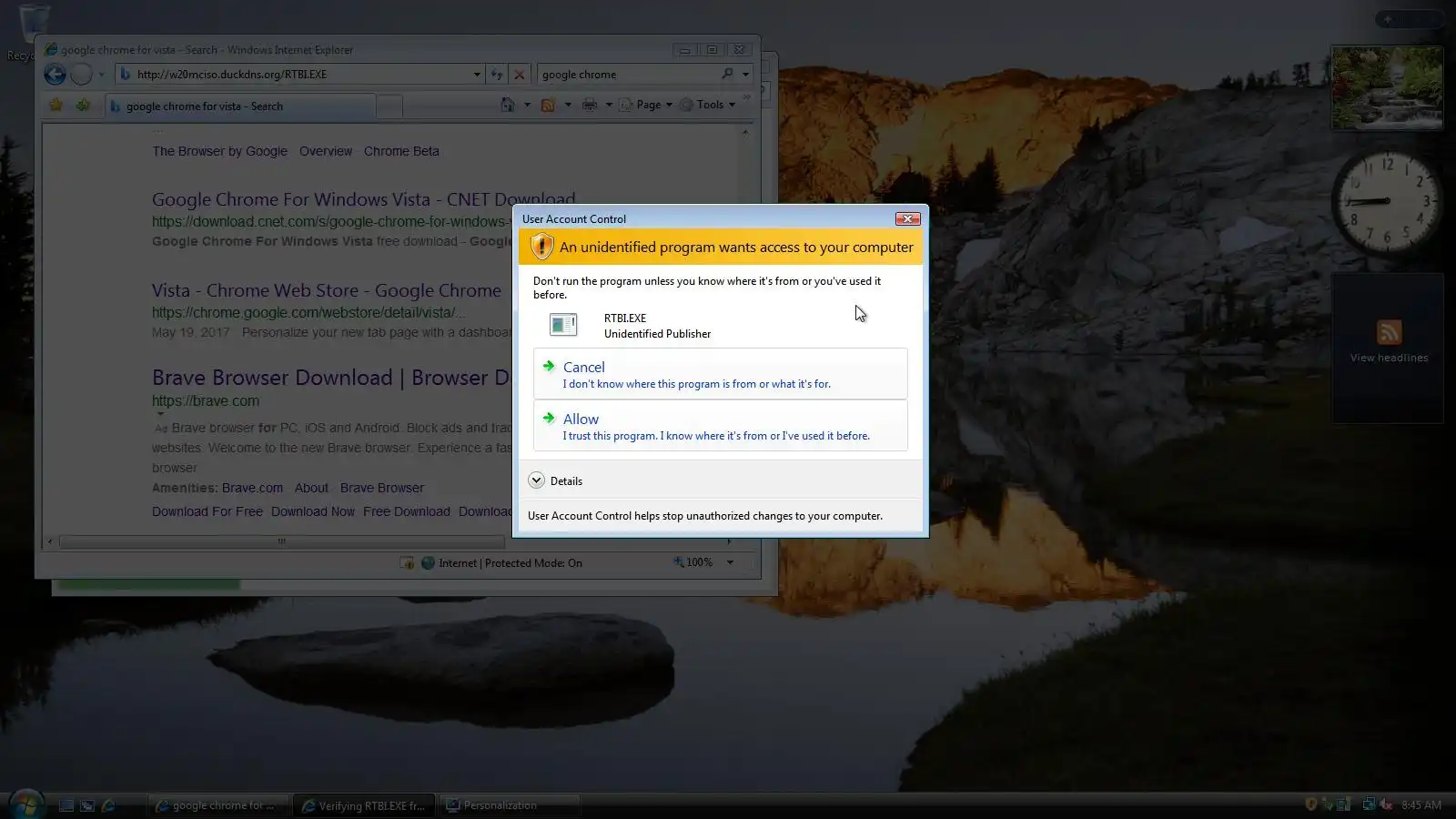Click the horizontal scrollbar in IE page
Screen dimensions: 1456x819
click(x=281, y=541)
